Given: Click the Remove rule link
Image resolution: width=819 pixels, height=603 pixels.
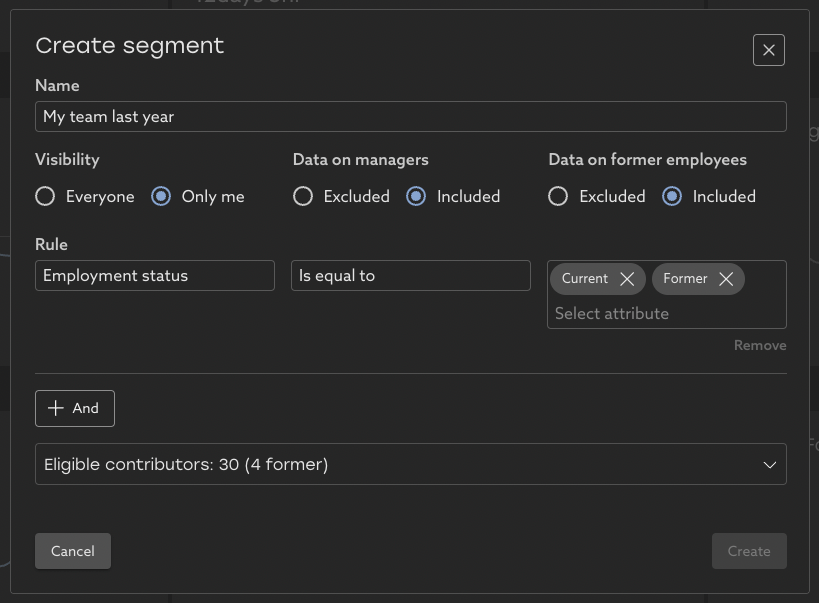Looking at the screenshot, I should [x=759, y=345].
